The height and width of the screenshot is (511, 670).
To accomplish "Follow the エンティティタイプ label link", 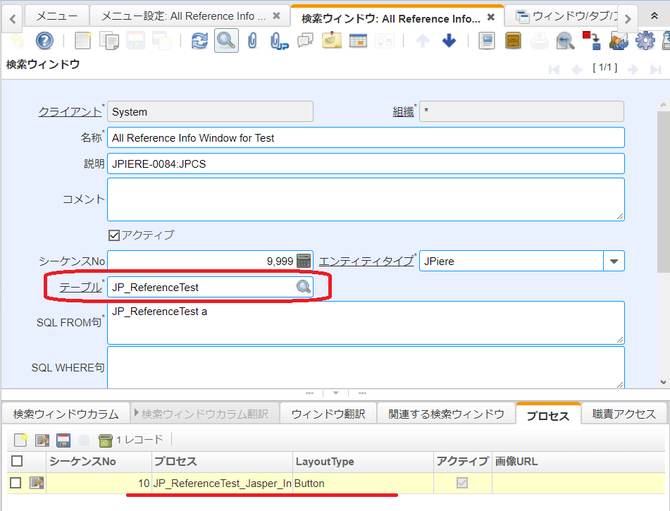I will tap(366, 261).
